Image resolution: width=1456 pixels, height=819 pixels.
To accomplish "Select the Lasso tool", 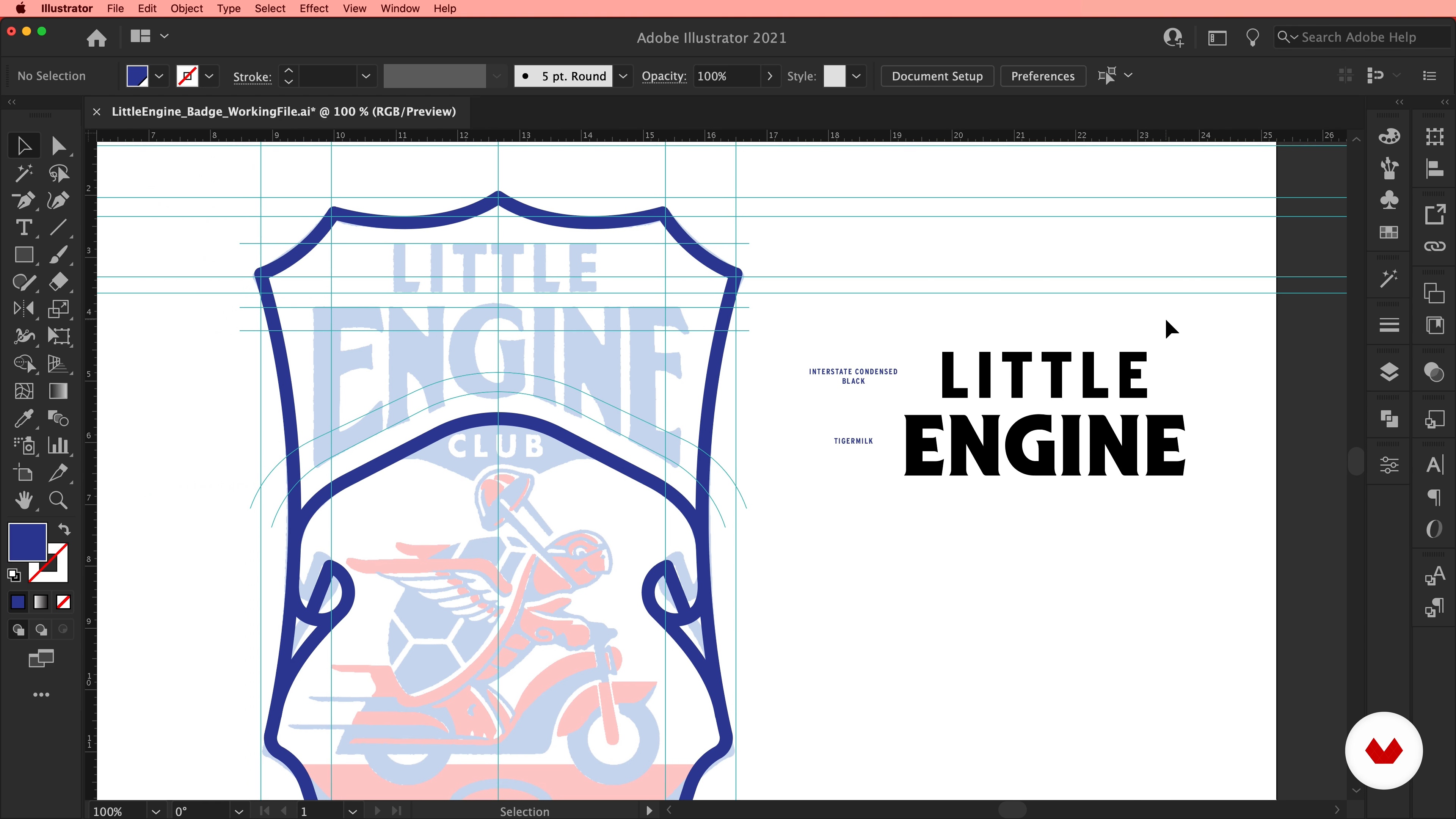I will click(x=58, y=174).
